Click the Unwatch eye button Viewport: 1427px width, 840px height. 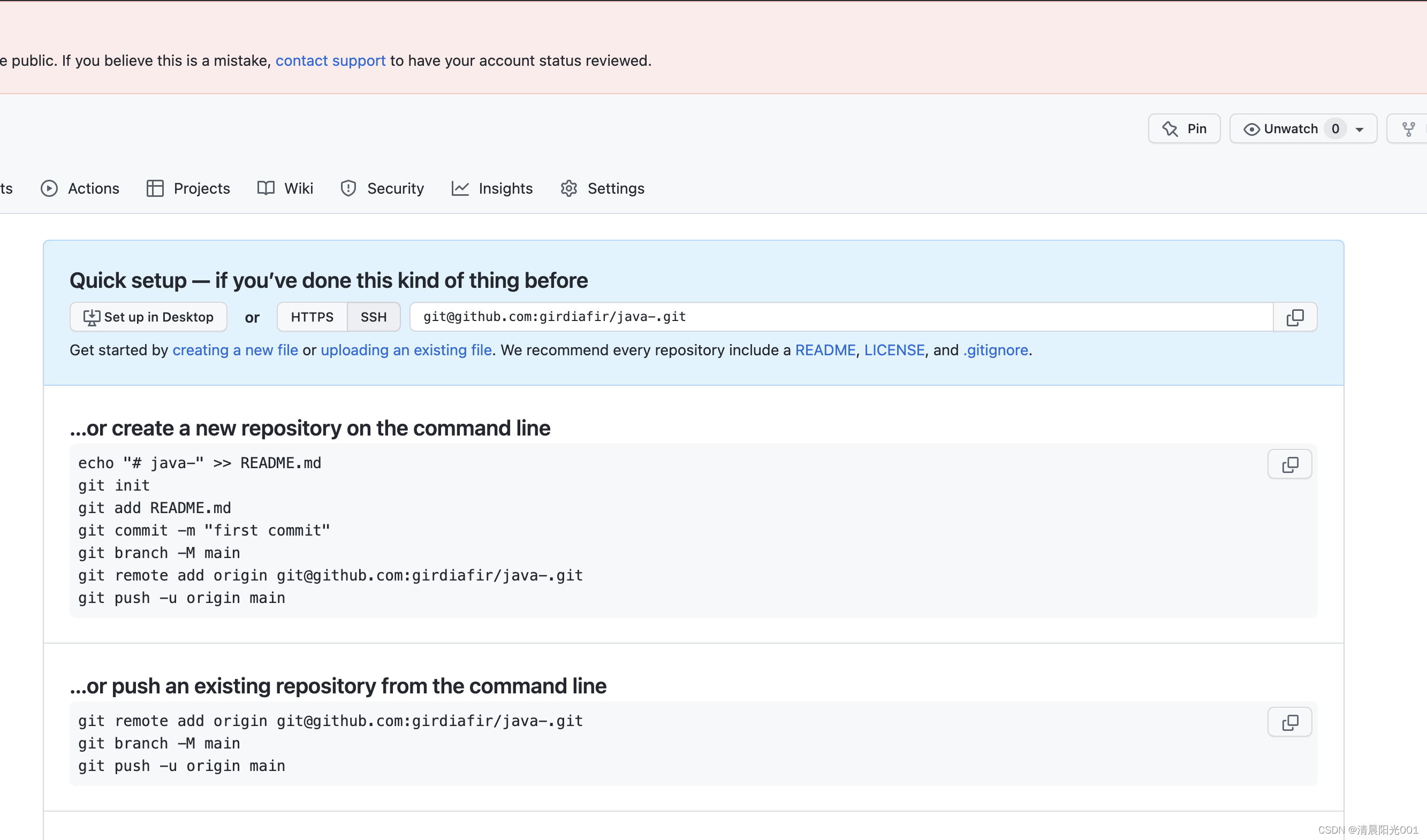1281,129
